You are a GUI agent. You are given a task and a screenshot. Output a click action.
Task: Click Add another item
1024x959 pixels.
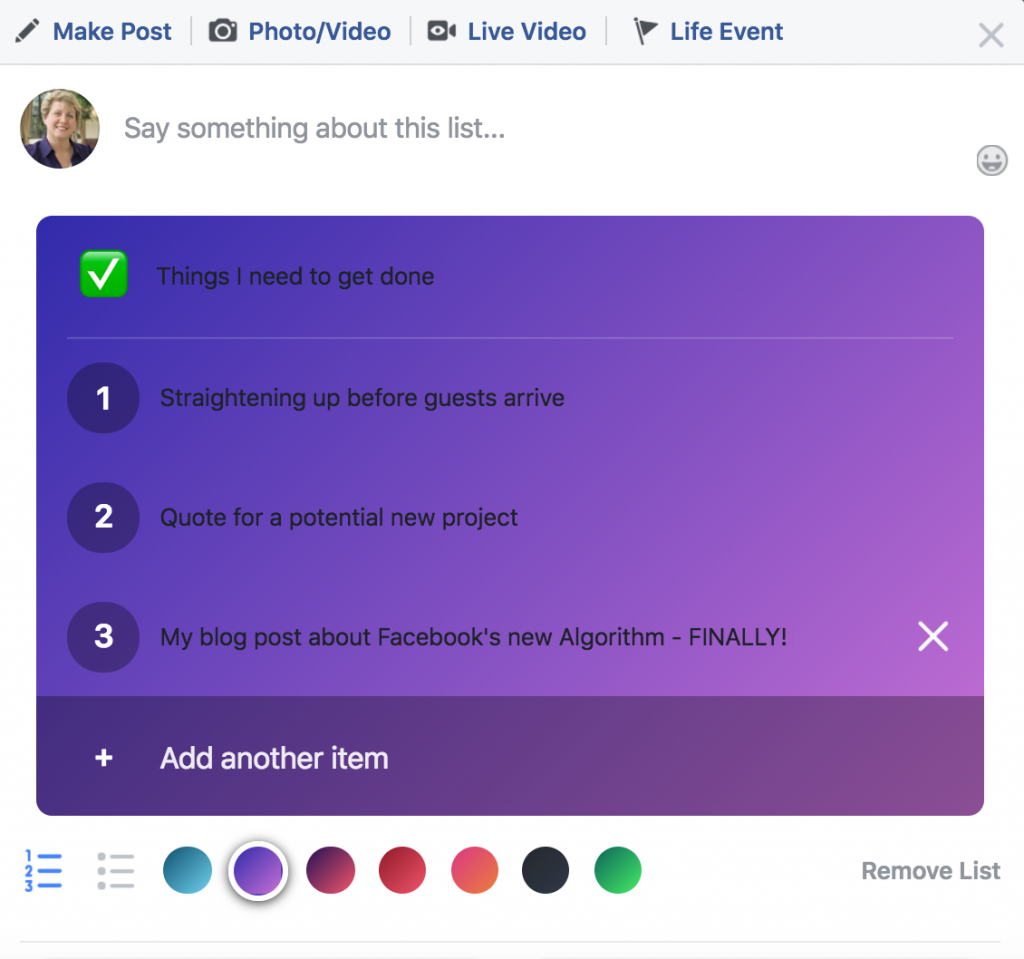(273, 758)
